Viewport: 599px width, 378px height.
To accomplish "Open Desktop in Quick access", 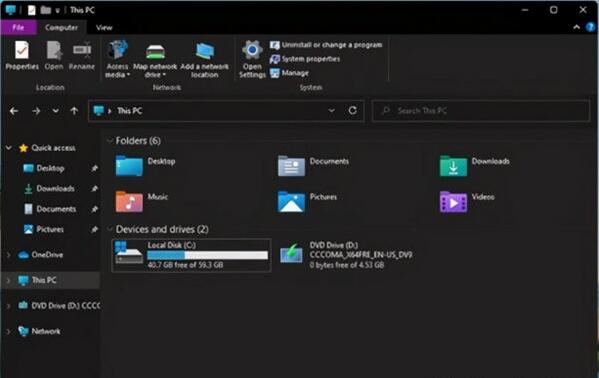I will 50,168.
